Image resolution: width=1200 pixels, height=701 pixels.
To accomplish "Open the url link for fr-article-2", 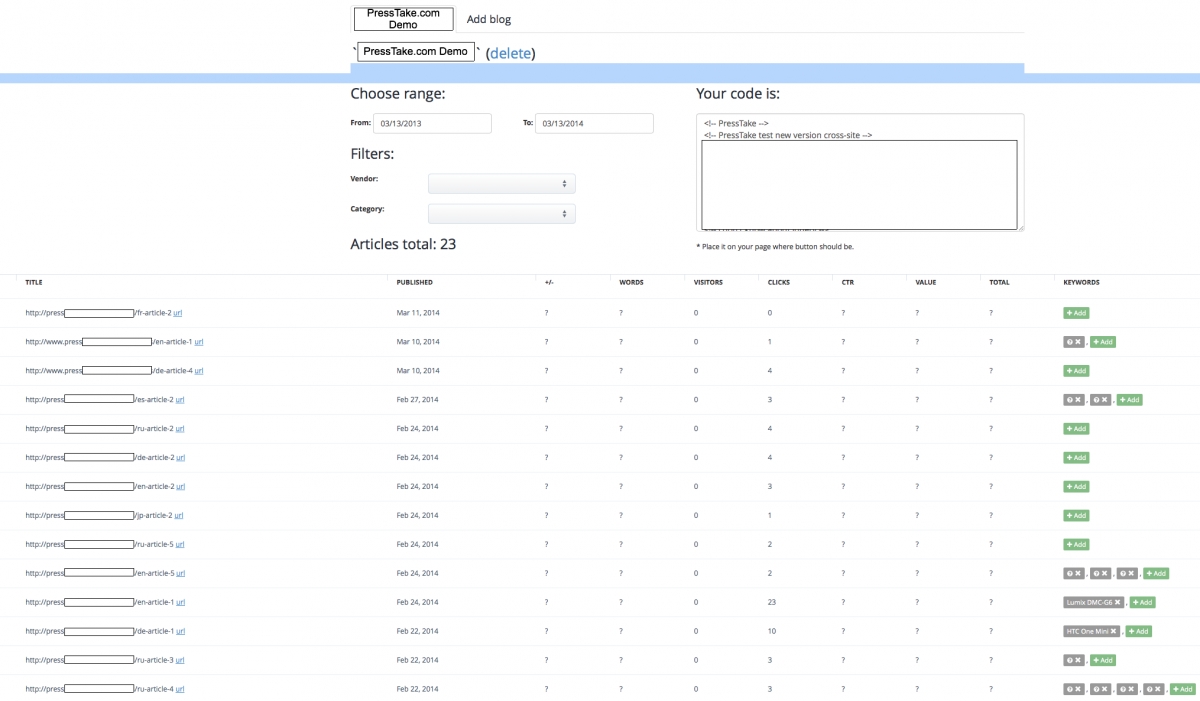I will [x=178, y=313].
